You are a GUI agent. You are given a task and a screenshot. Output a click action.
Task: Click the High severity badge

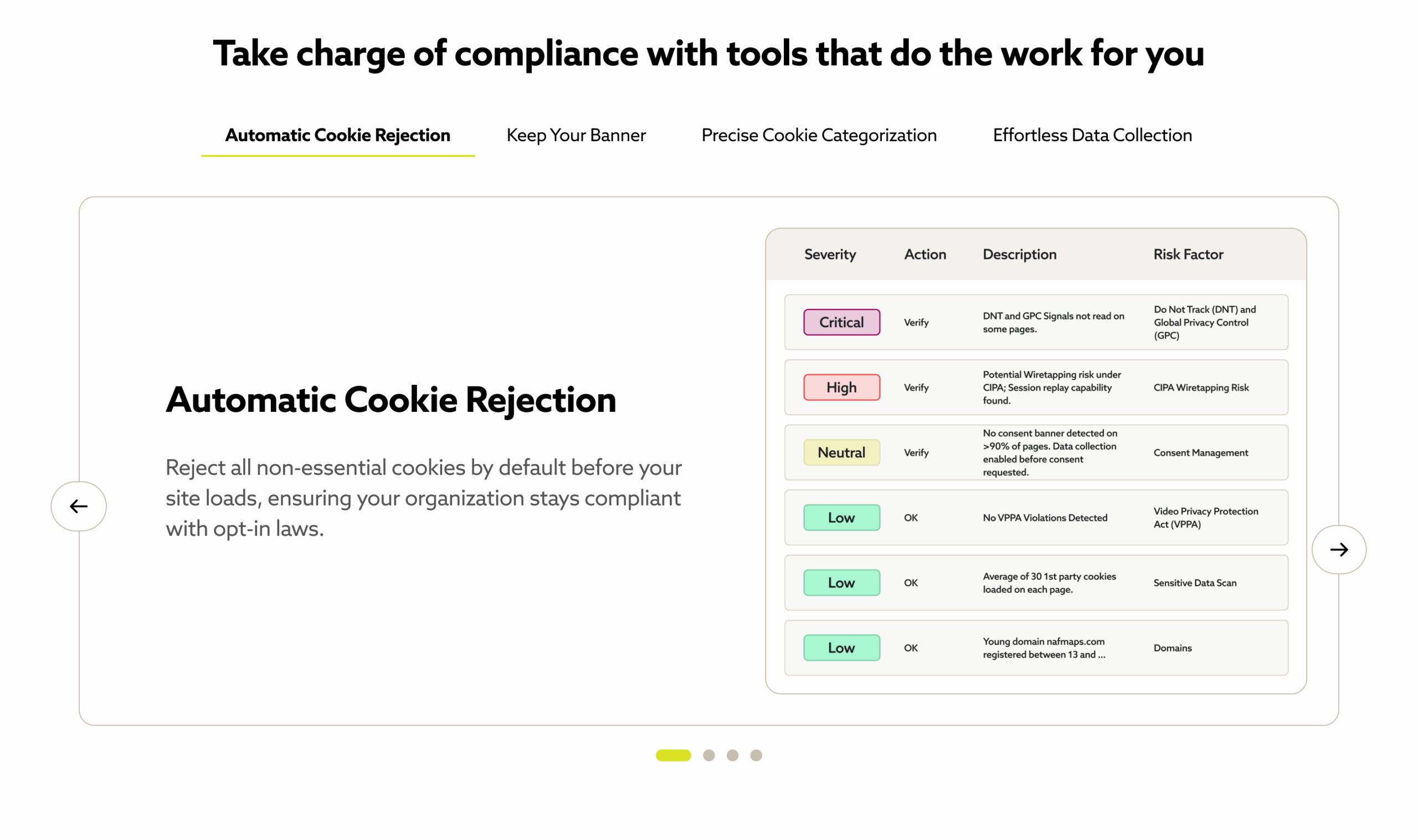pyautogui.click(x=842, y=387)
